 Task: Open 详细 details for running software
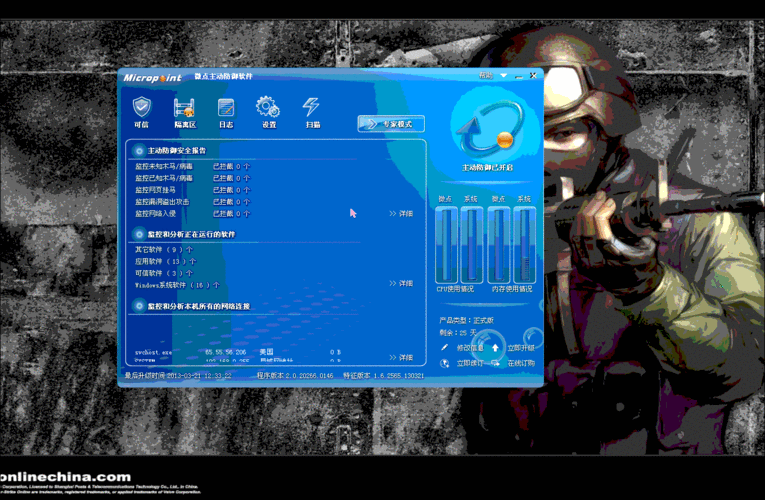point(401,283)
